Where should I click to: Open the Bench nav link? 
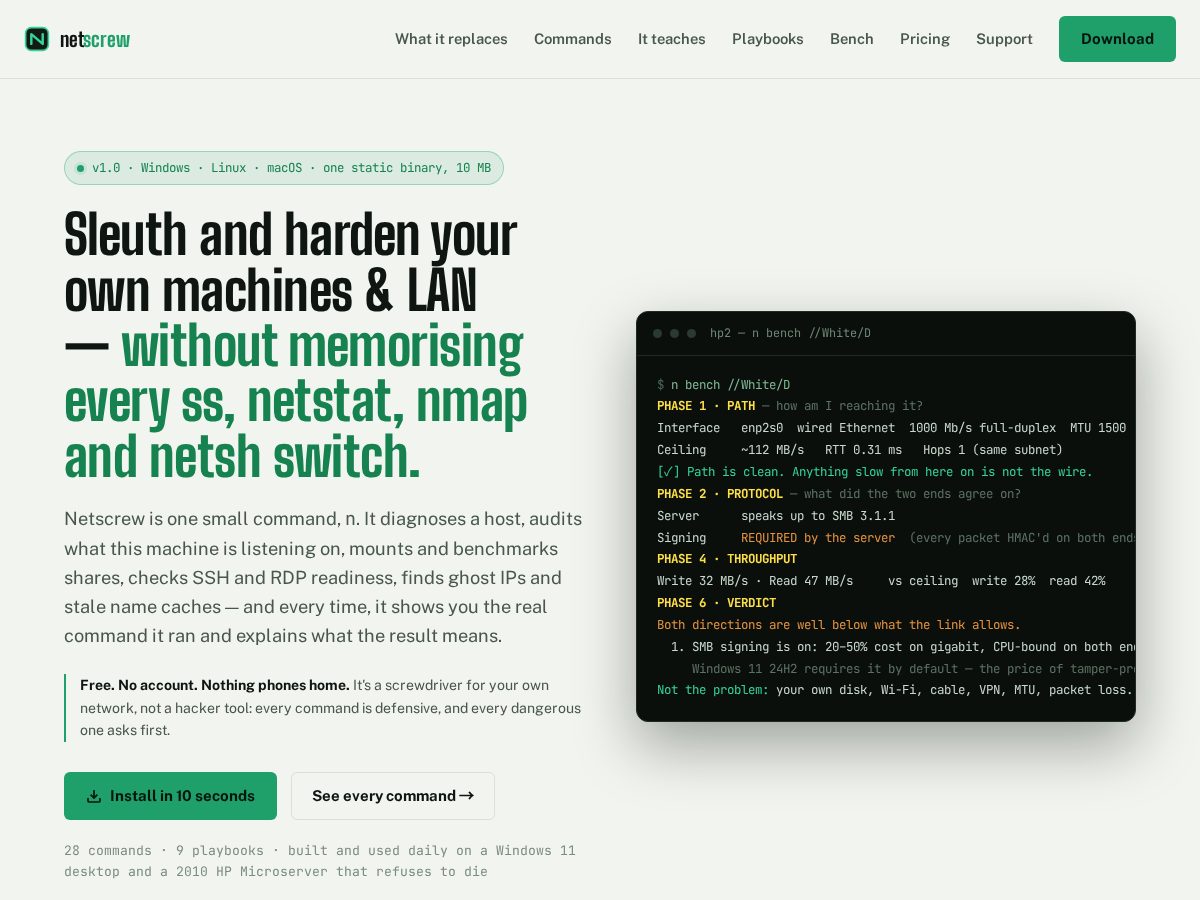852,39
